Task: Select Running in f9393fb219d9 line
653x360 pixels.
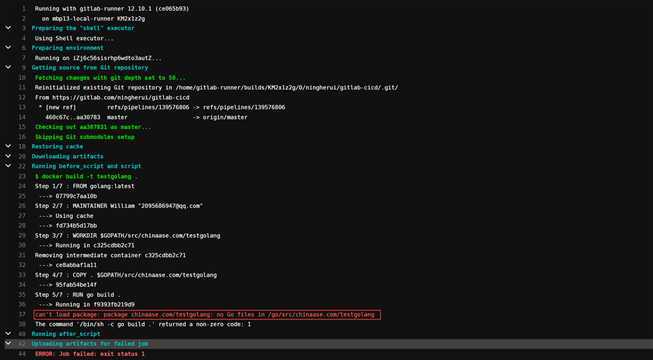Action: pos(86,305)
